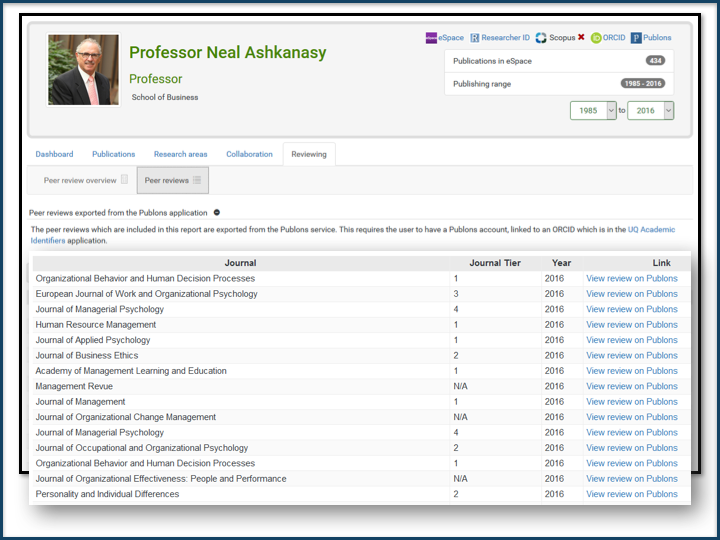This screenshot has width=720, height=540.
Task: Click the N/A tier for Management Revue
Action: click(x=461, y=386)
